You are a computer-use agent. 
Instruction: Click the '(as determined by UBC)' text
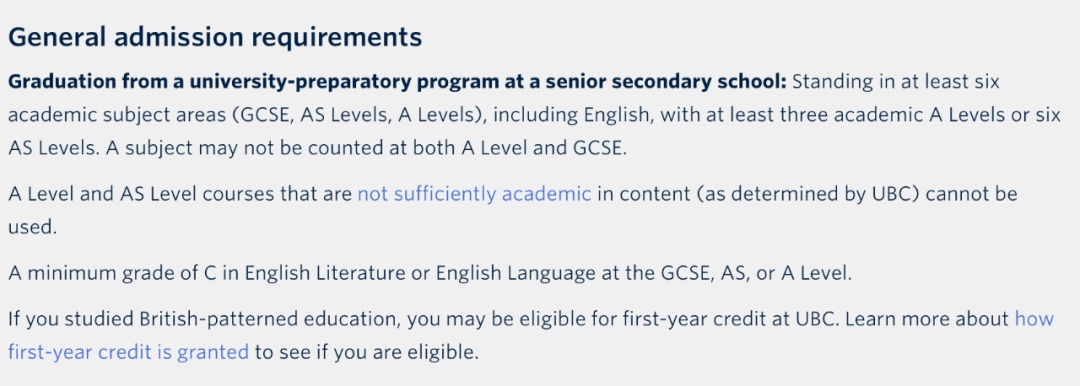[807, 194]
